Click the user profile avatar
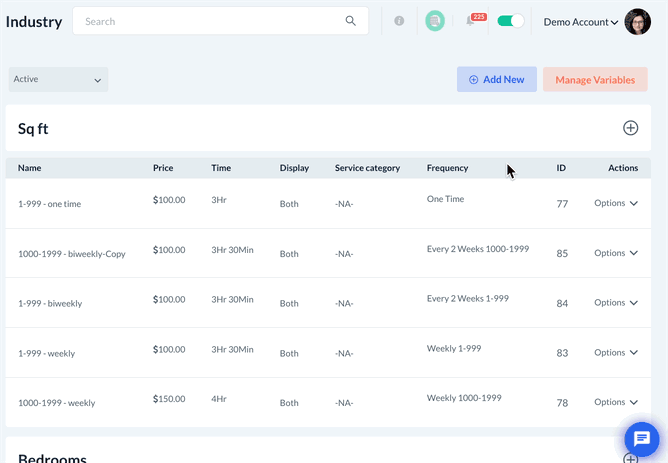Viewport: 668px width, 463px height. coord(637,22)
